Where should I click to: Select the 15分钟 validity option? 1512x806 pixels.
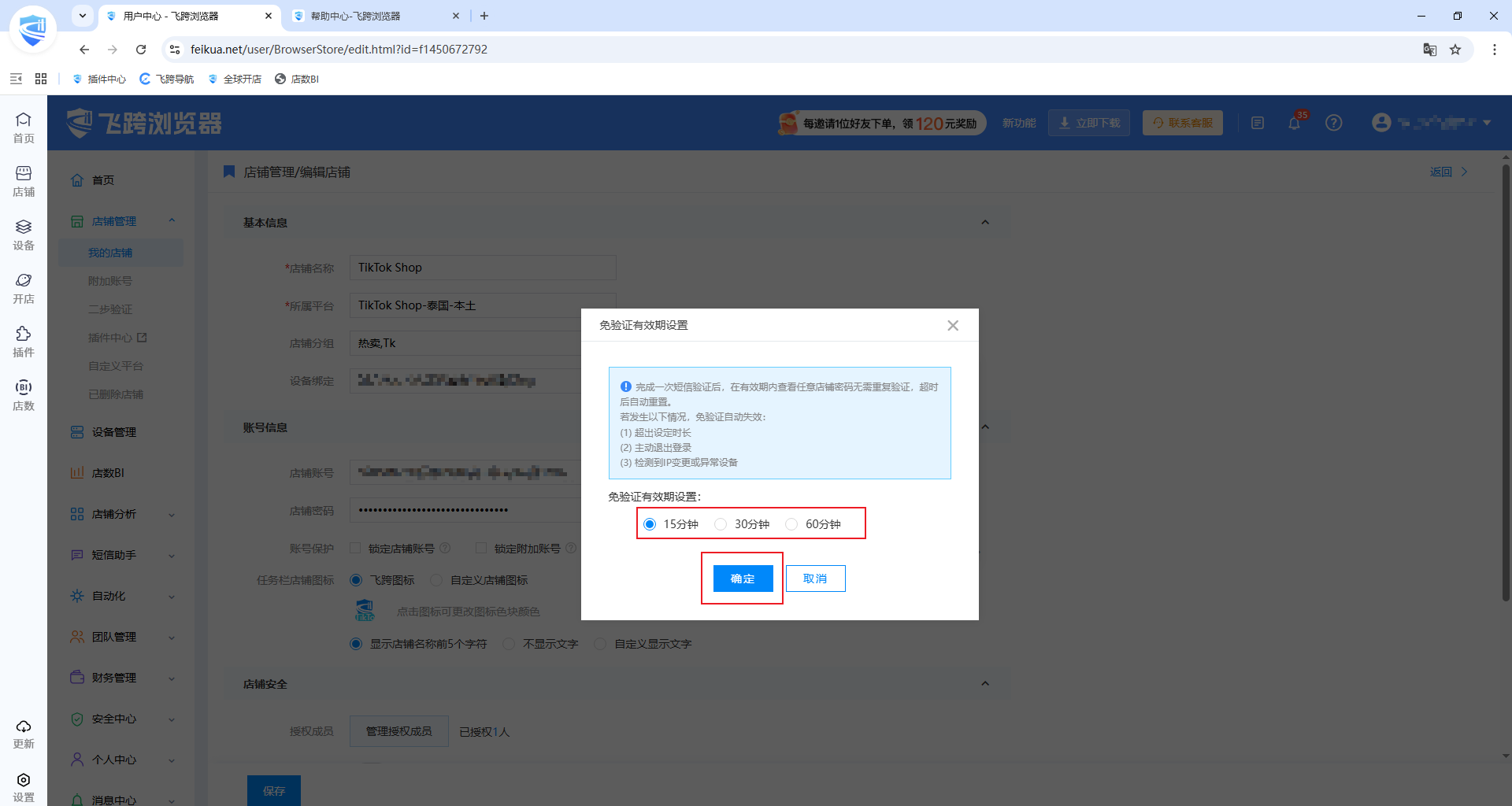click(x=650, y=524)
